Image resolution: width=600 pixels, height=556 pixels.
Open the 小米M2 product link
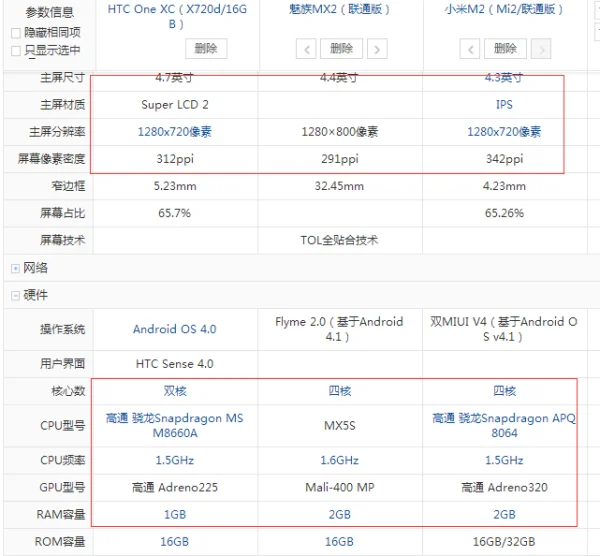pos(504,9)
